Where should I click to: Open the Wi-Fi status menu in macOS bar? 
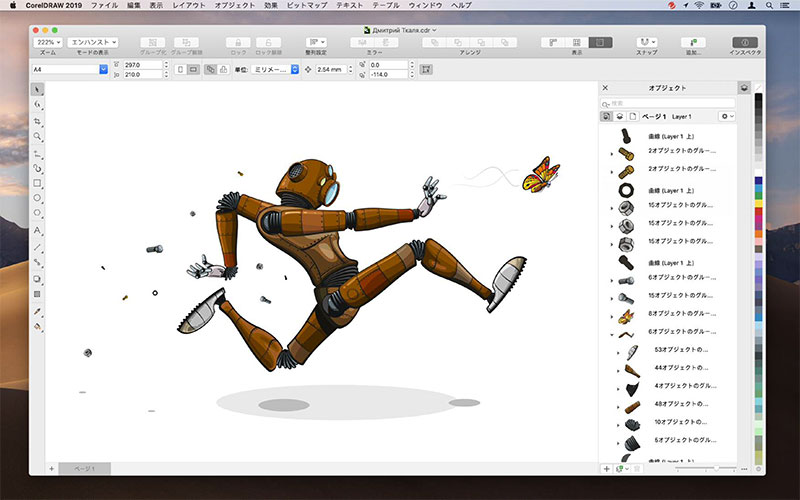(x=699, y=5)
